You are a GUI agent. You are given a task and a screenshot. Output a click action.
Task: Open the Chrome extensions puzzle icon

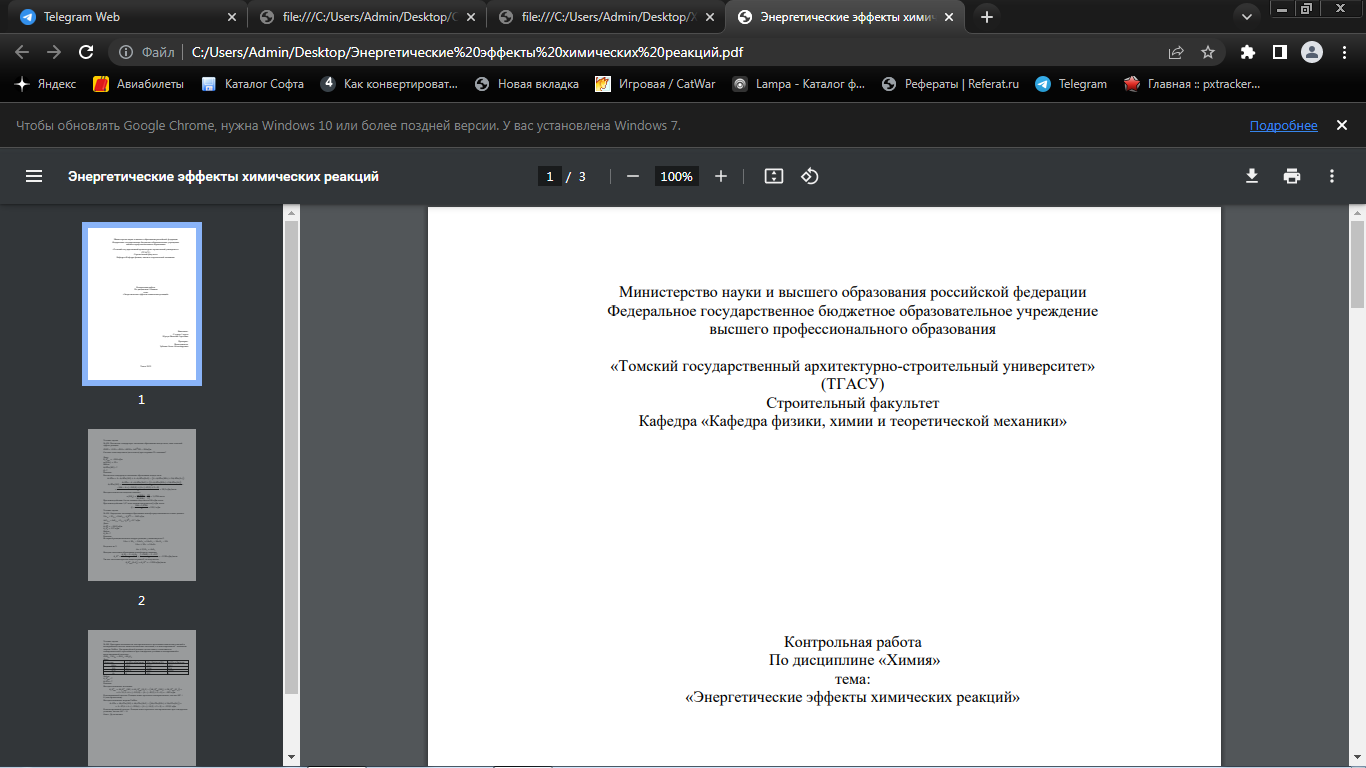point(1247,52)
